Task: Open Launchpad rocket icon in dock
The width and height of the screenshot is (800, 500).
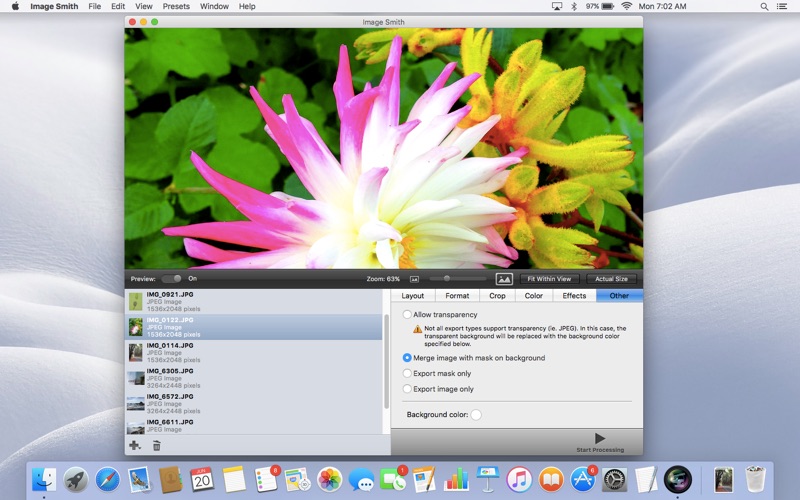Action: (76, 480)
